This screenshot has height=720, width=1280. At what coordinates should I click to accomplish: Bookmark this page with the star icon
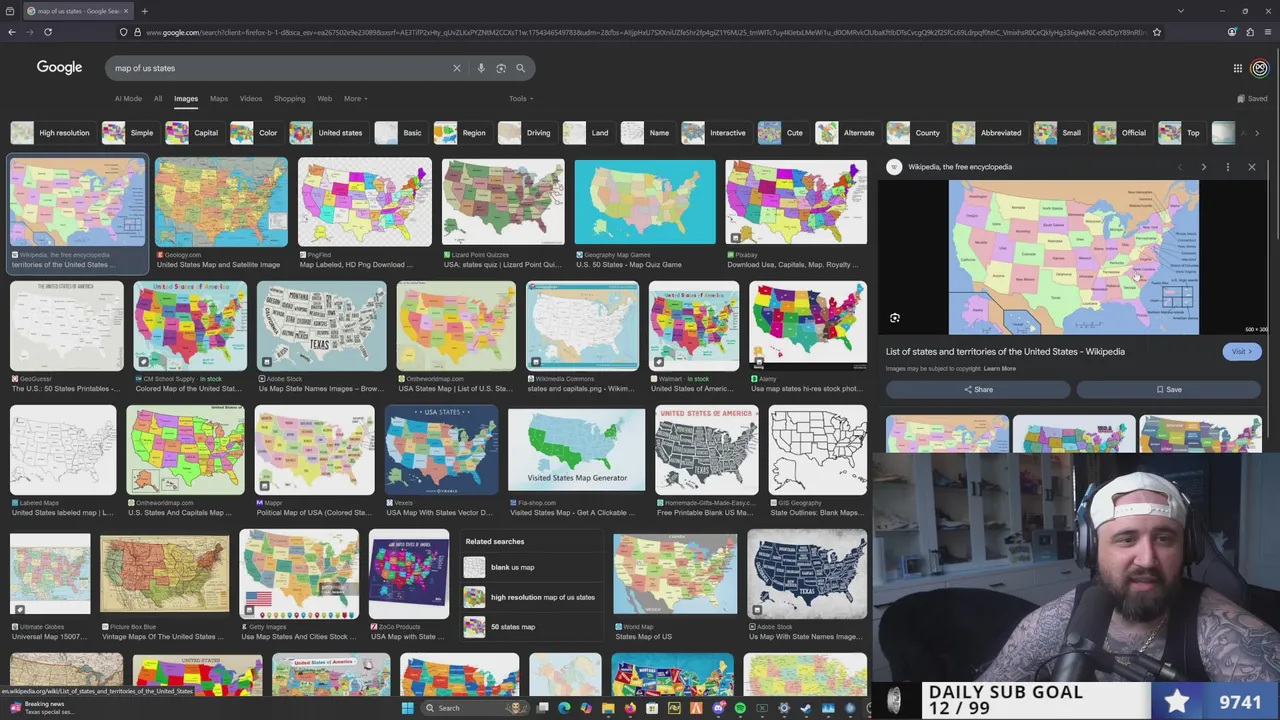1157,32
